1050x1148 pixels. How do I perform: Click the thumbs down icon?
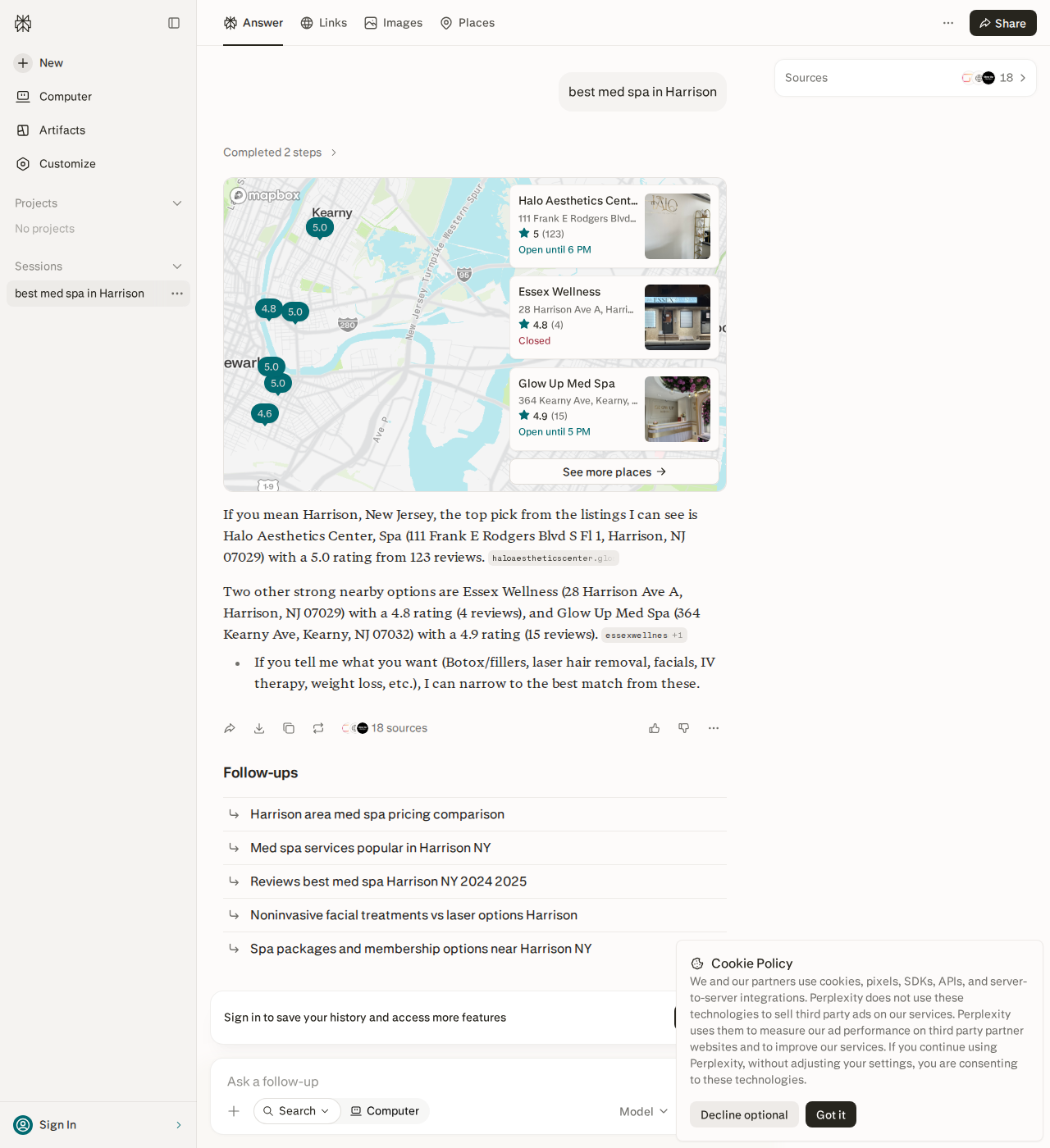pyautogui.click(x=684, y=728)
